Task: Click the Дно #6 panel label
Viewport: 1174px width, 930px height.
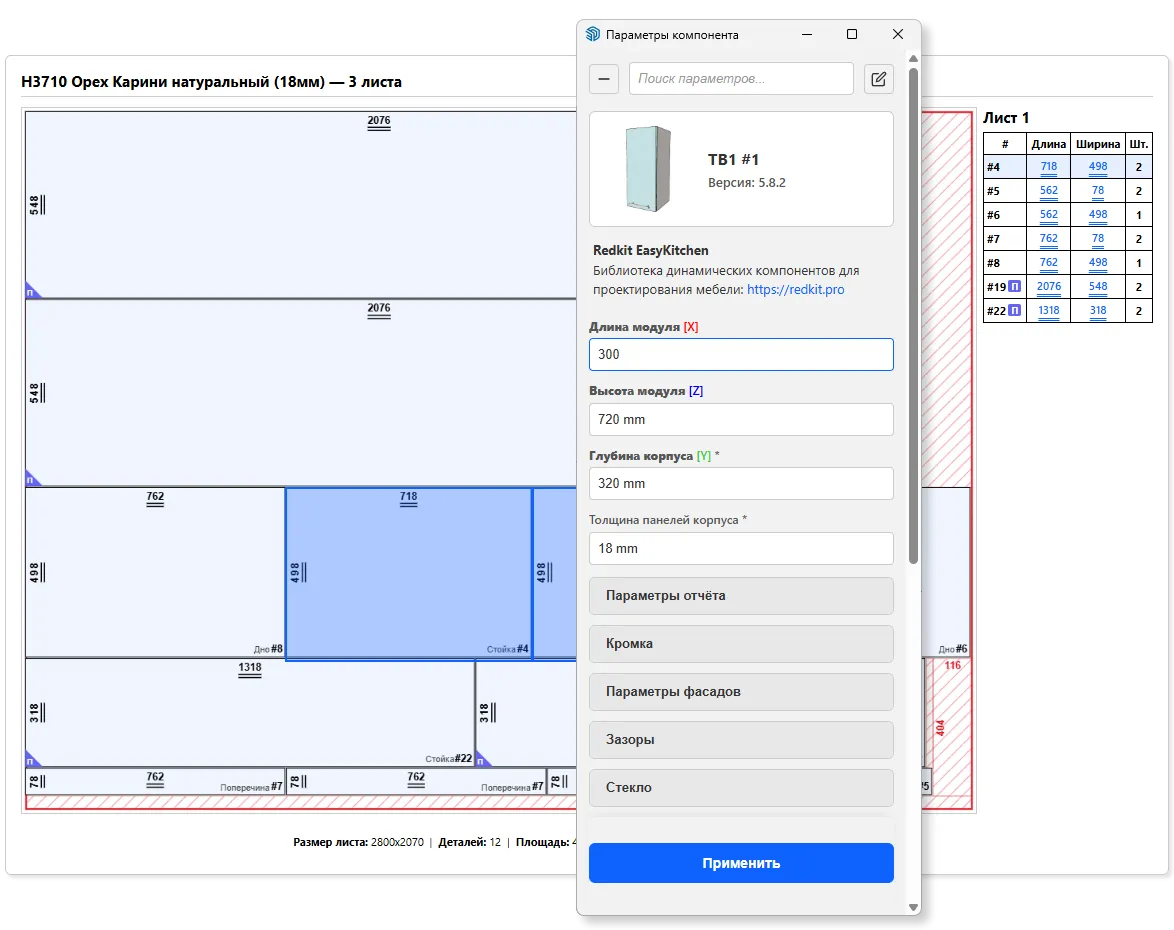Action: tap(953, 649)
